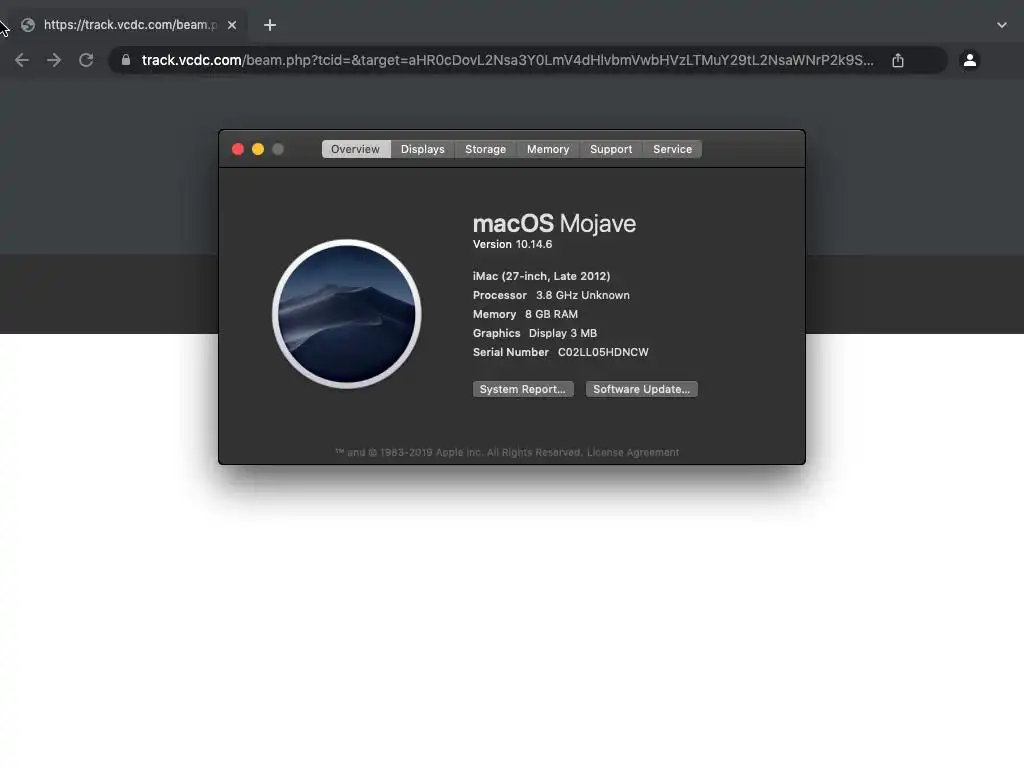Click the iMac (27-inch, Late 2012) text
This screenshot has height=768, width=1024.
click(x=541, y=276)
